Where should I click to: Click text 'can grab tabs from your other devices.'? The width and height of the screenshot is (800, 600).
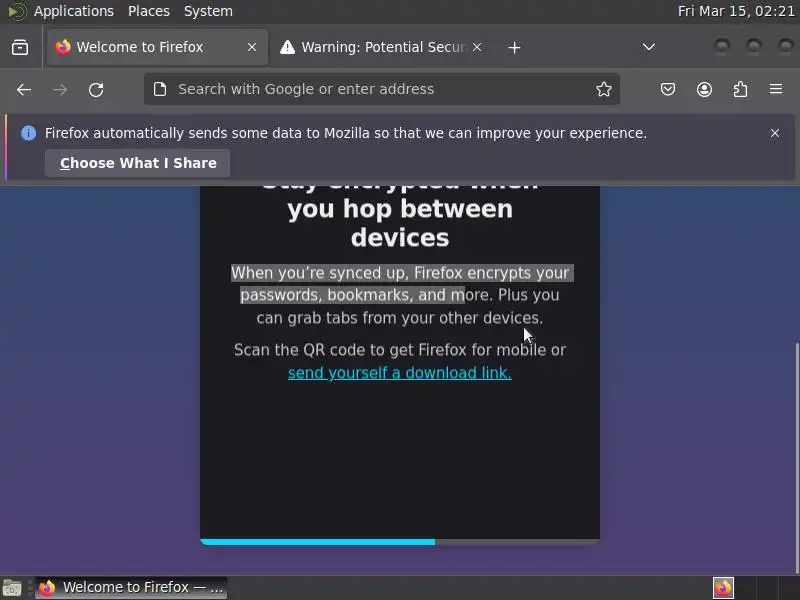399,318
